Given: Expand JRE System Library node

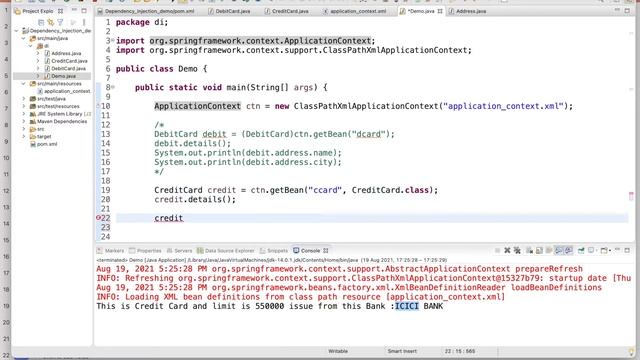Looking at the screenshot, I should pyautogui.click(x=24, y=114).
